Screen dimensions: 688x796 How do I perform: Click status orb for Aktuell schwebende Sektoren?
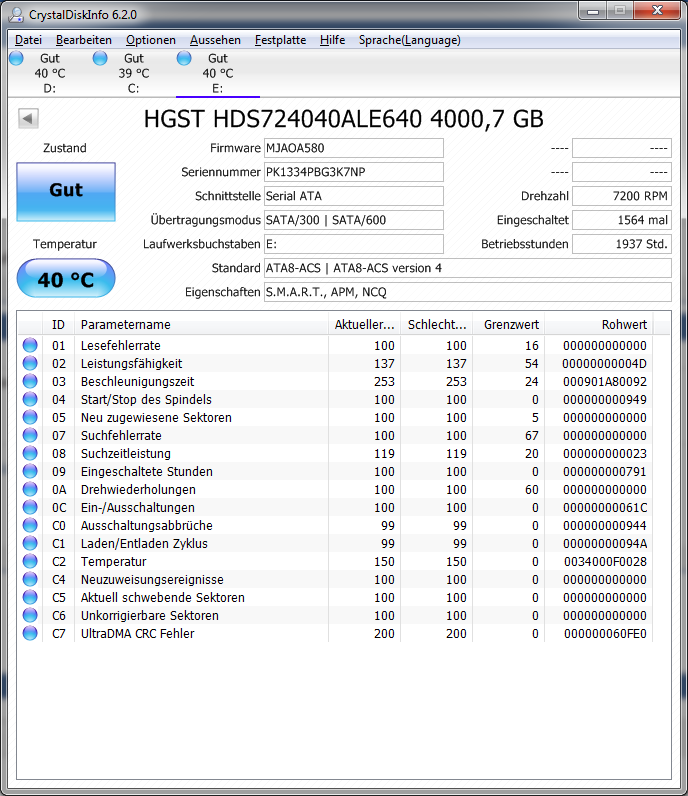(30, 598)
